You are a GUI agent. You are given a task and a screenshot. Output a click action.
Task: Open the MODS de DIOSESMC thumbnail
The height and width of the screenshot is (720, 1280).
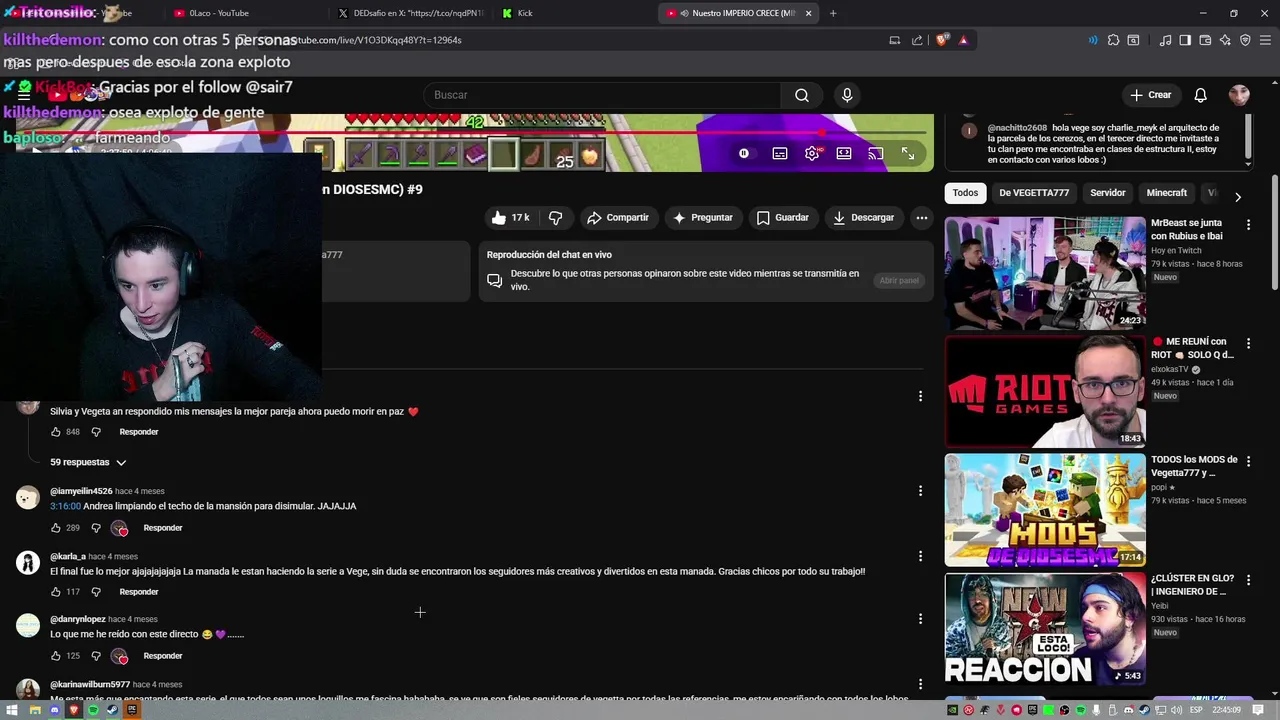(x=1045, y=510)
